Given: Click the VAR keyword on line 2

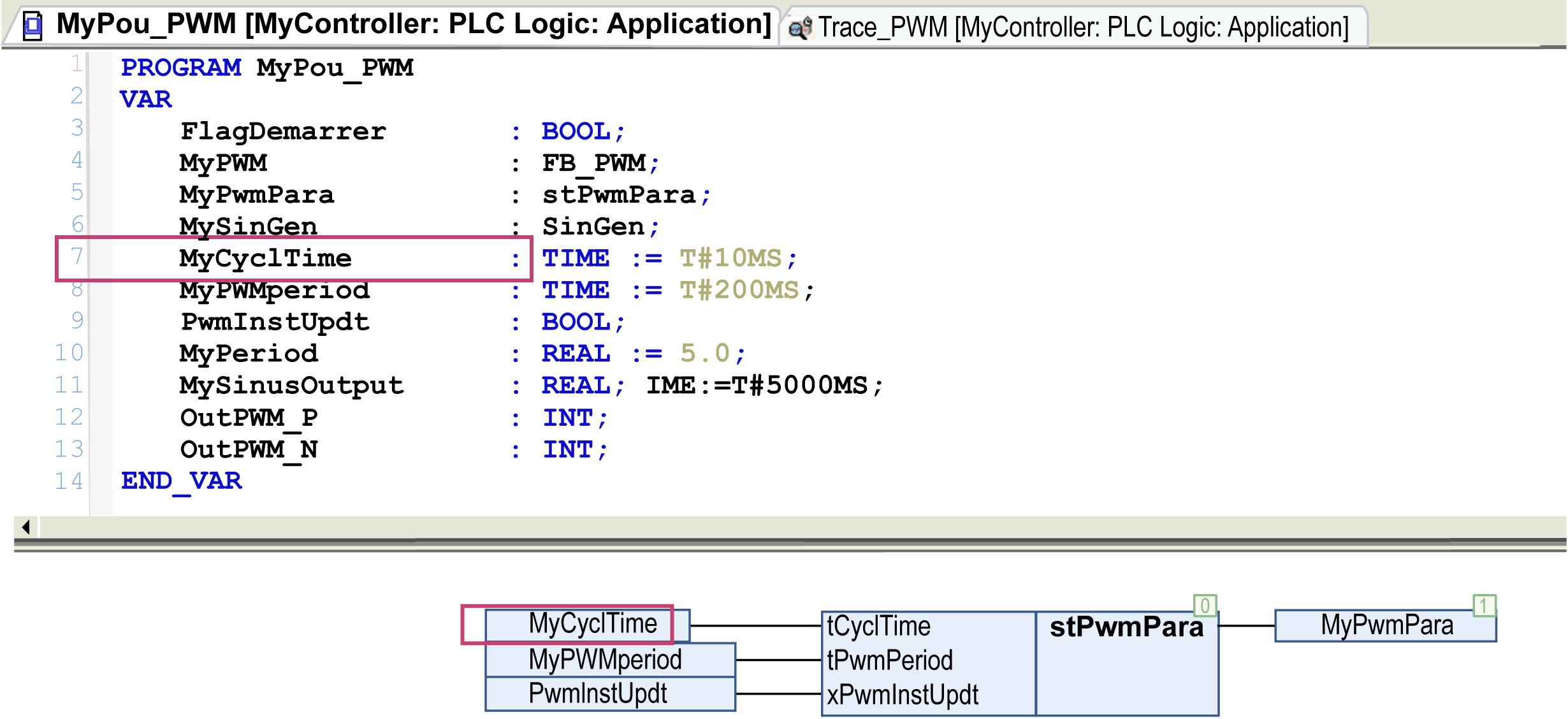Looking at the screenshot, I should pyautogui.click(x=146, y=99).
